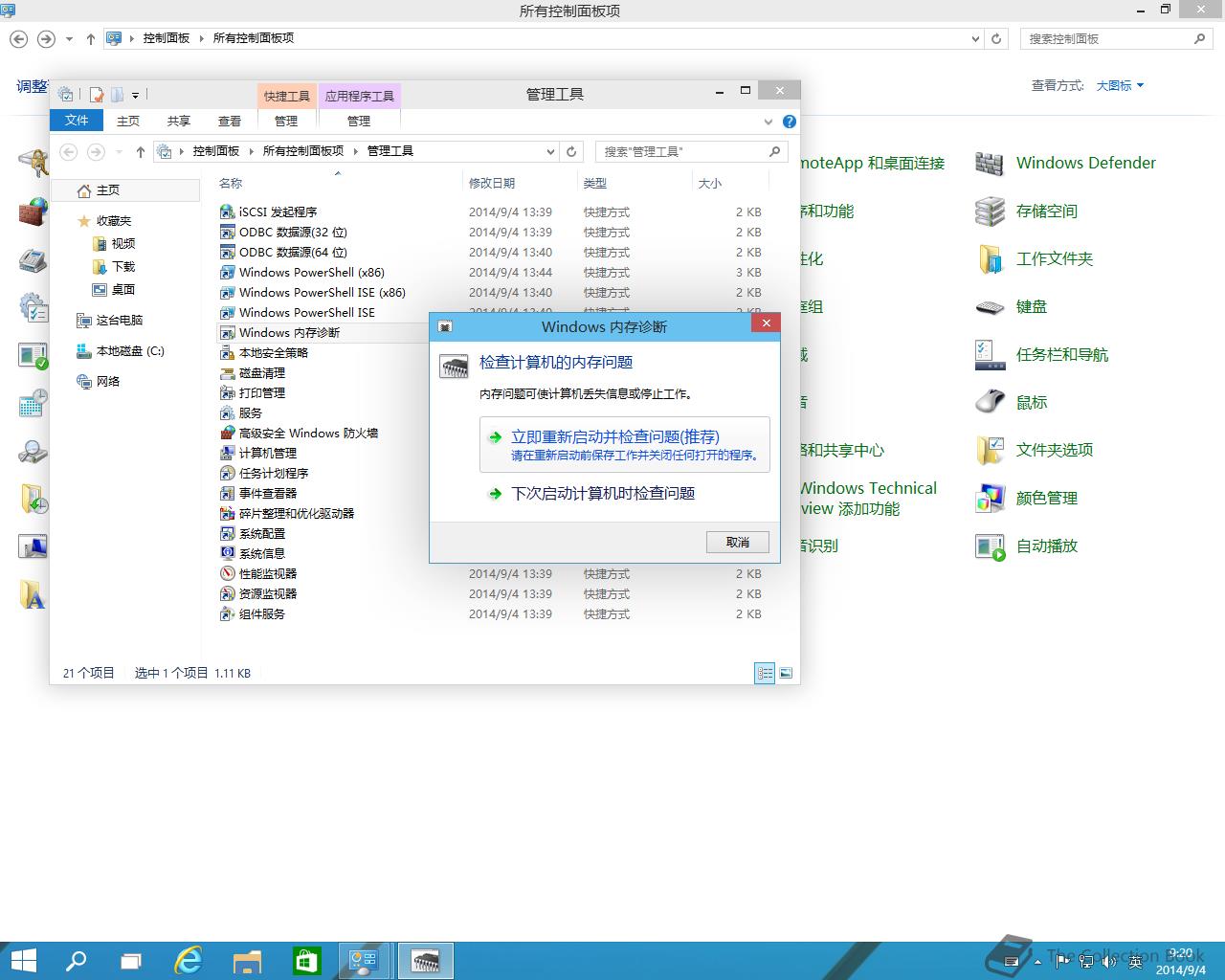Image resolution: width=1225 pixels, height=980 pixels.
Task: Click the File Explorer taskbar icon
Action: pyautogui.click(x=247, y=960)
